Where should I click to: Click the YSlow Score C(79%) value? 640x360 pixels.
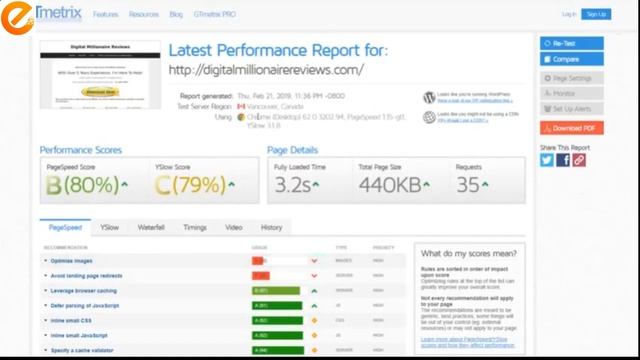point(190,185)
